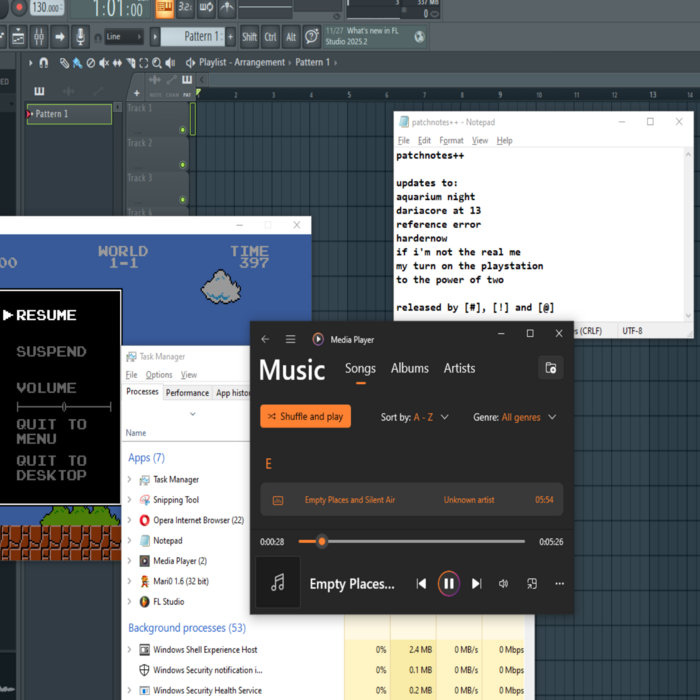Toggle the countdown 3-2 icon in FL Studio

click(x=185, y=8)
